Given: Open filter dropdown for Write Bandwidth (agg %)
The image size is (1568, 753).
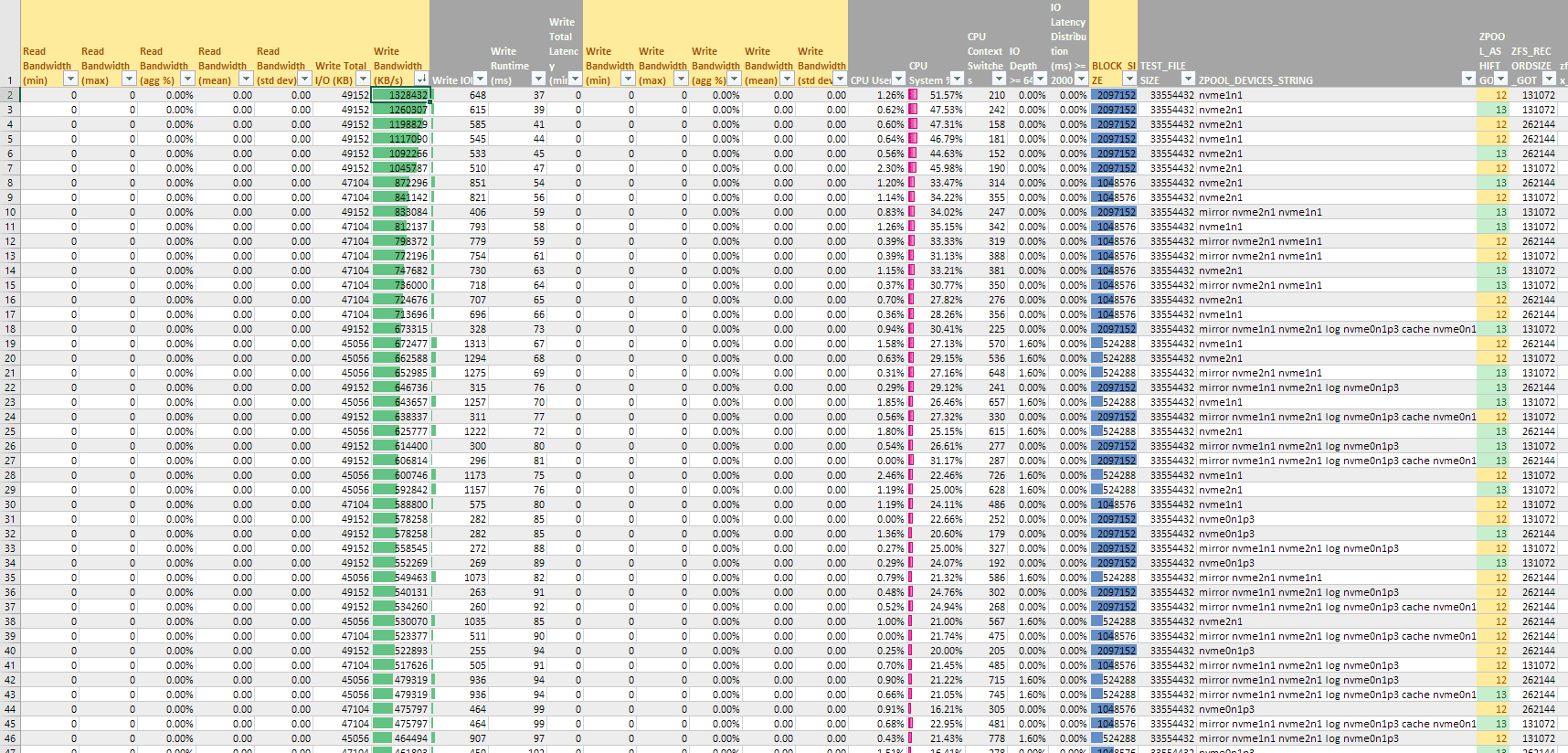Looking at the screenshot, I should tap(734, 80).
